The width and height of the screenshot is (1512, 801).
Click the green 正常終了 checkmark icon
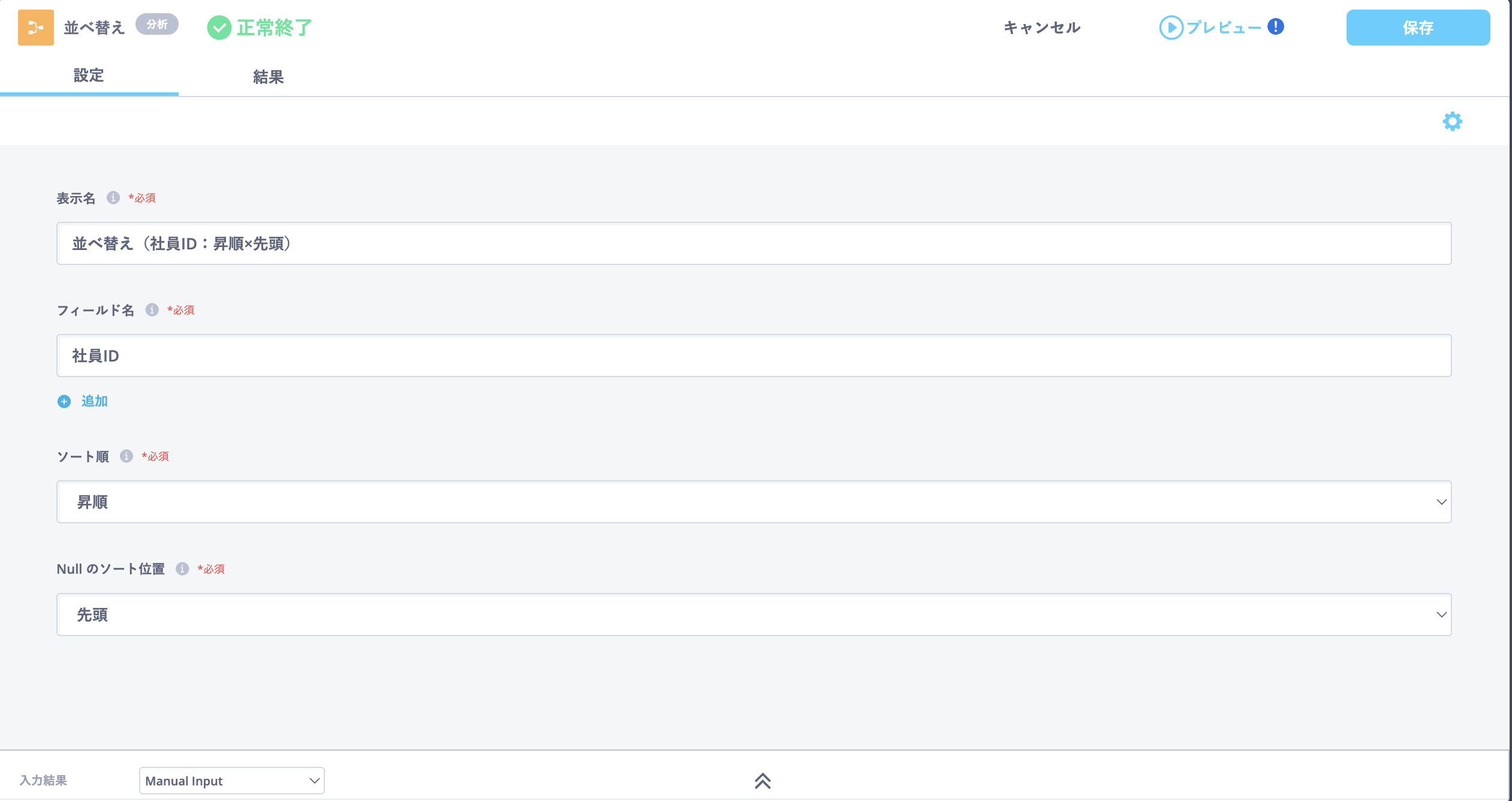coord(219,28)
